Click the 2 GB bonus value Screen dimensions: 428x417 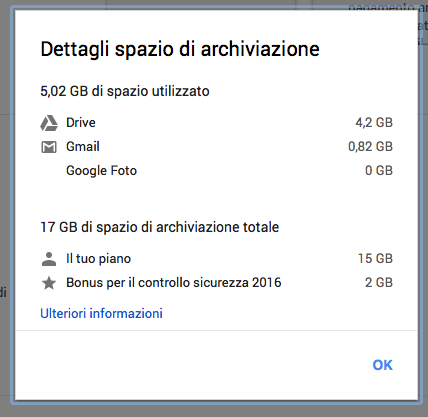coord(379,283)
